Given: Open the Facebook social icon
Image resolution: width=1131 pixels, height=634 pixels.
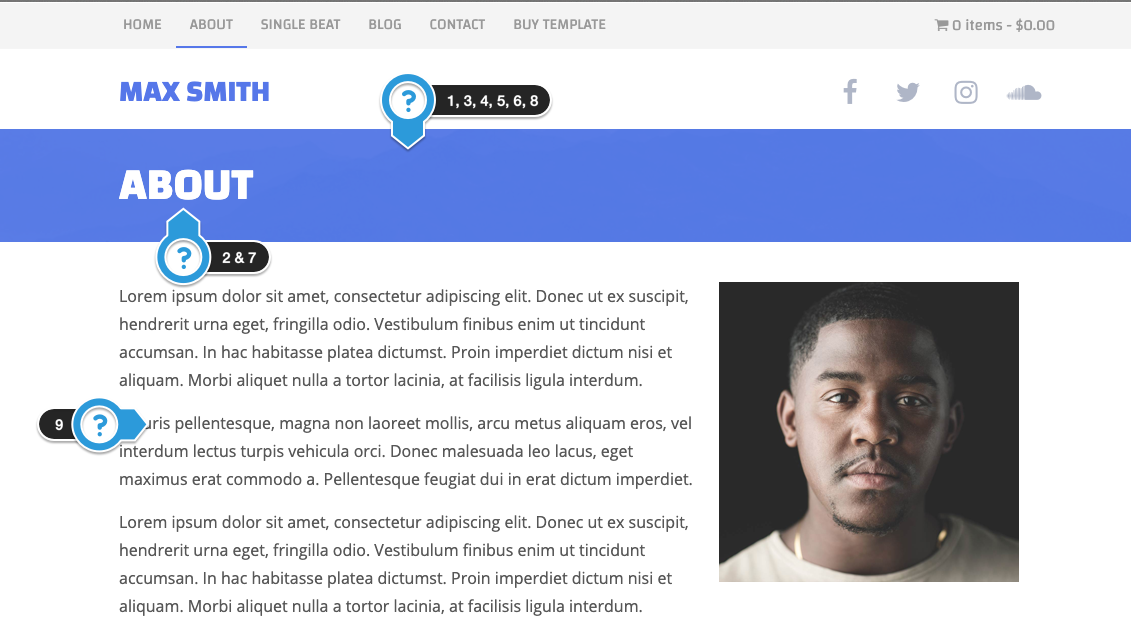Looking at the screenshot, I should 850,92.
